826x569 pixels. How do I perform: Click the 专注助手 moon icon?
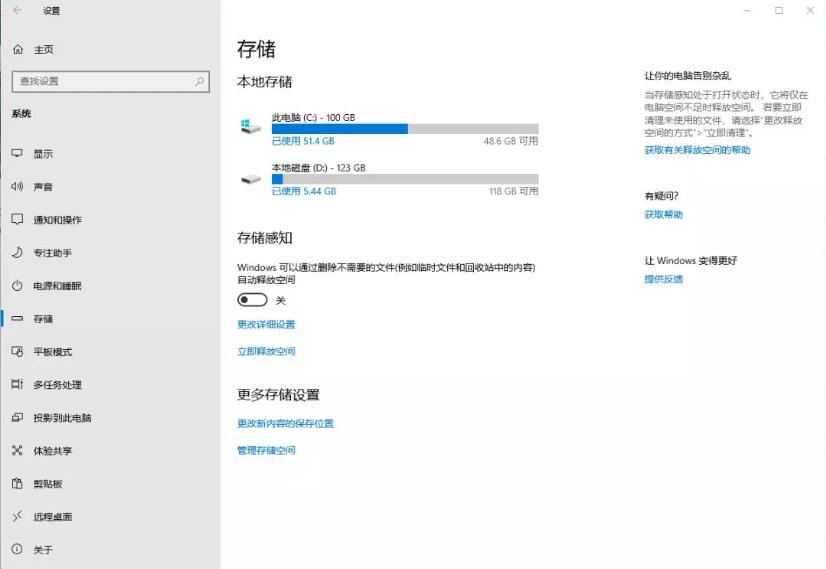(17, 252)
